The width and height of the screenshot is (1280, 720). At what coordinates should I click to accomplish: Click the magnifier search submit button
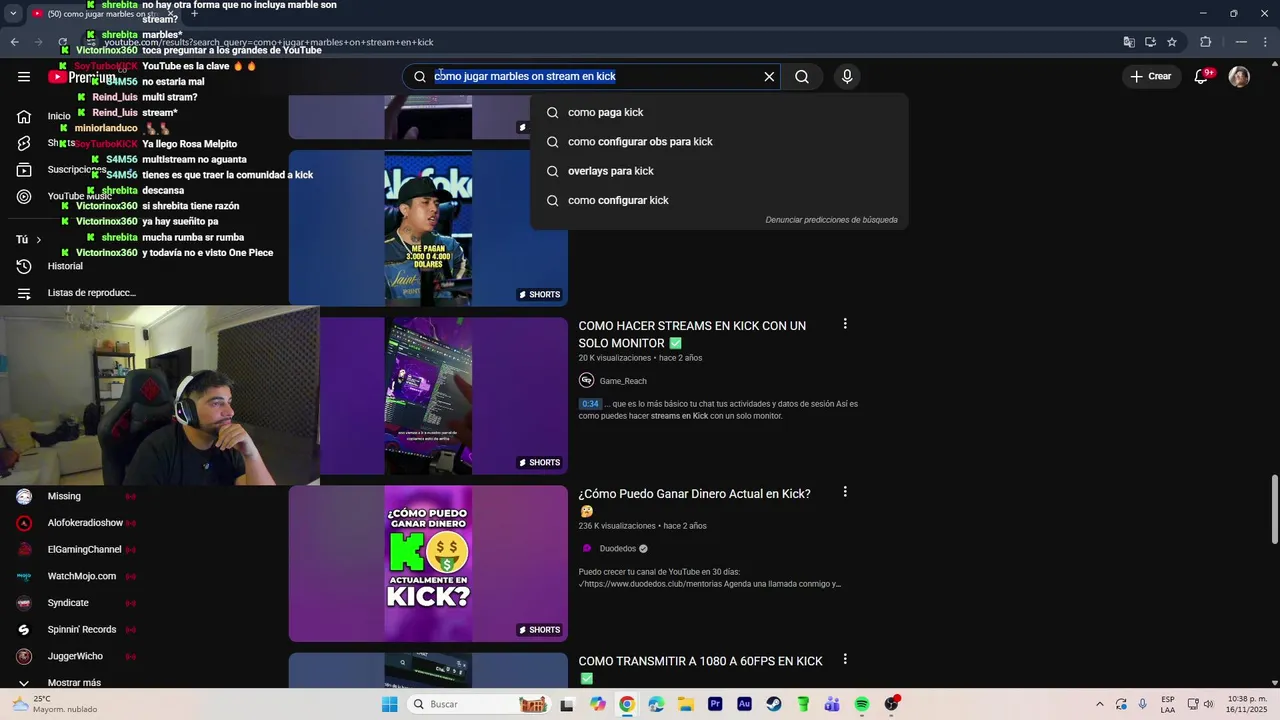tap(802, 77)
